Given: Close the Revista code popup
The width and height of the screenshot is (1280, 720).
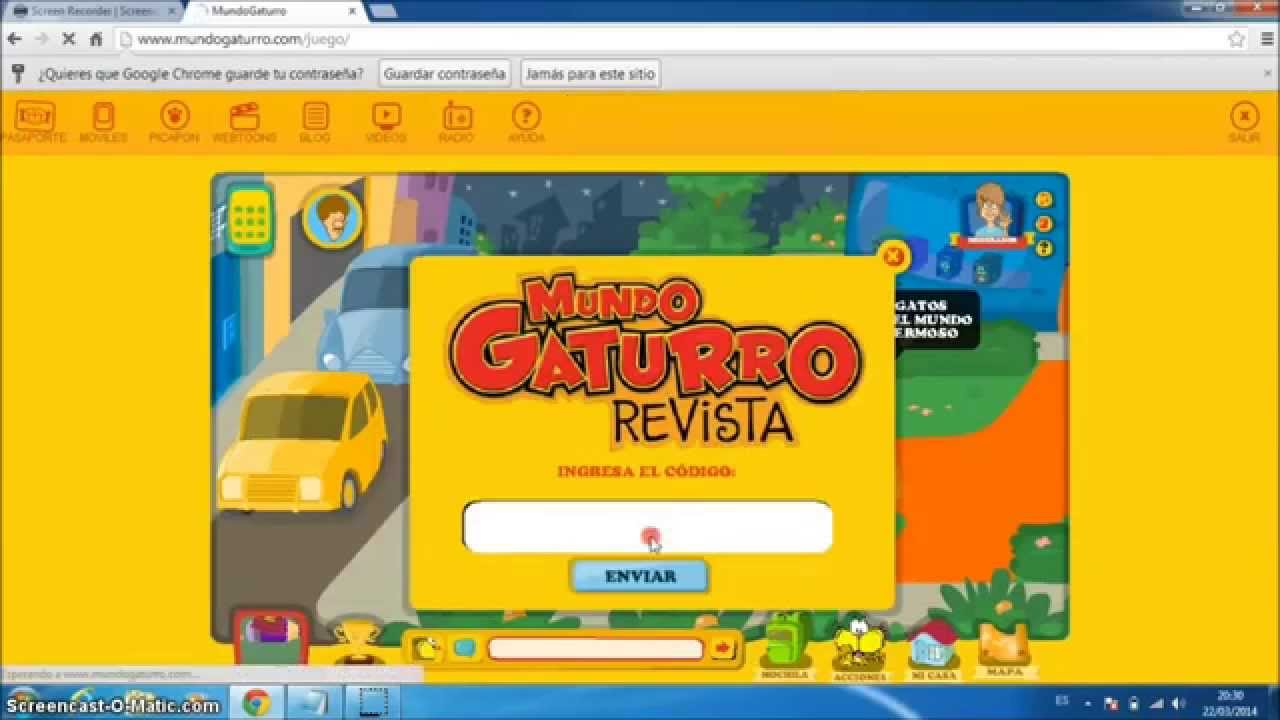Looking at the screenshot, I should (893, 256).
